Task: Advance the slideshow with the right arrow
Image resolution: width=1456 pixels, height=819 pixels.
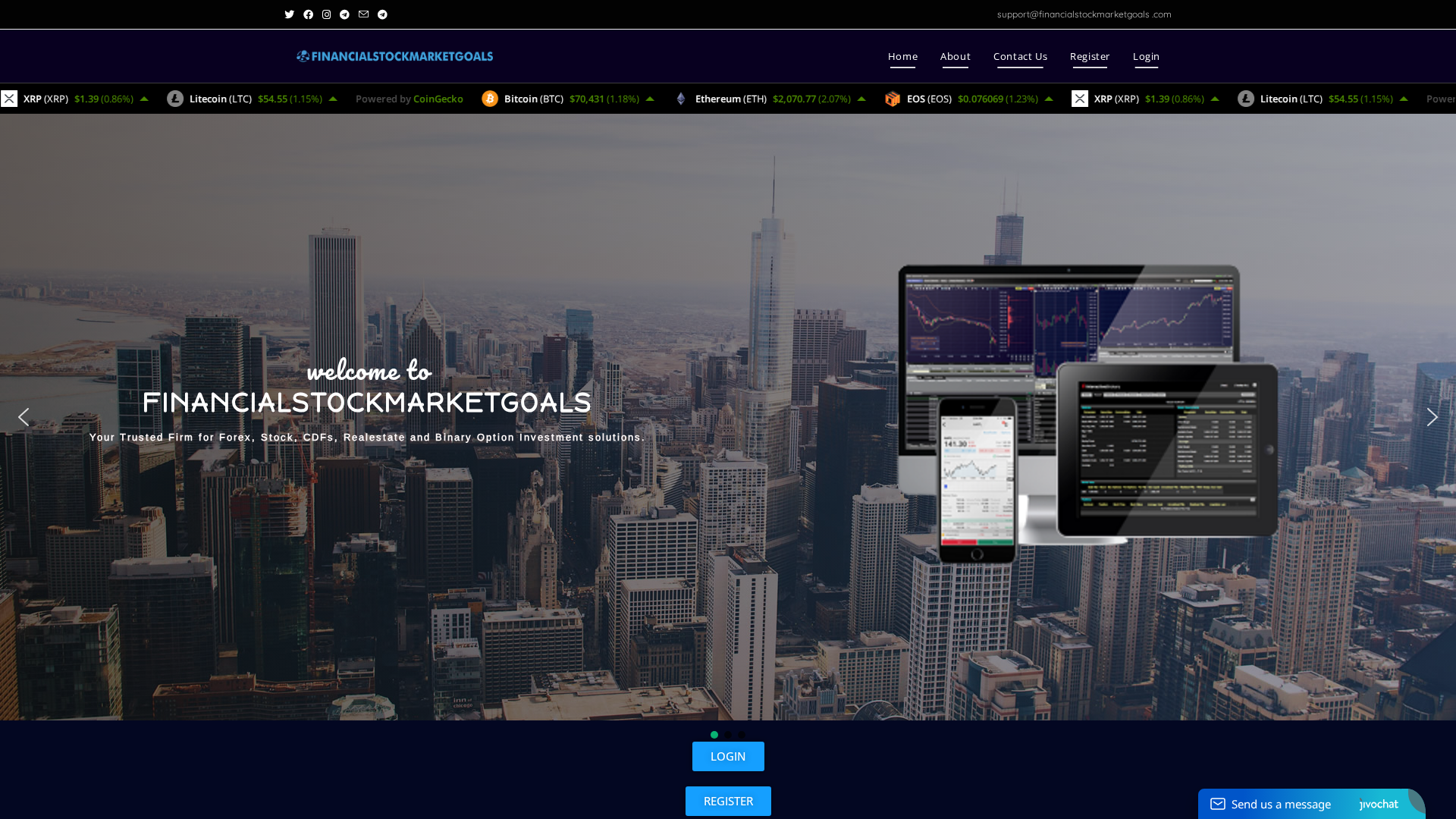Action: tap(1432, 417)
